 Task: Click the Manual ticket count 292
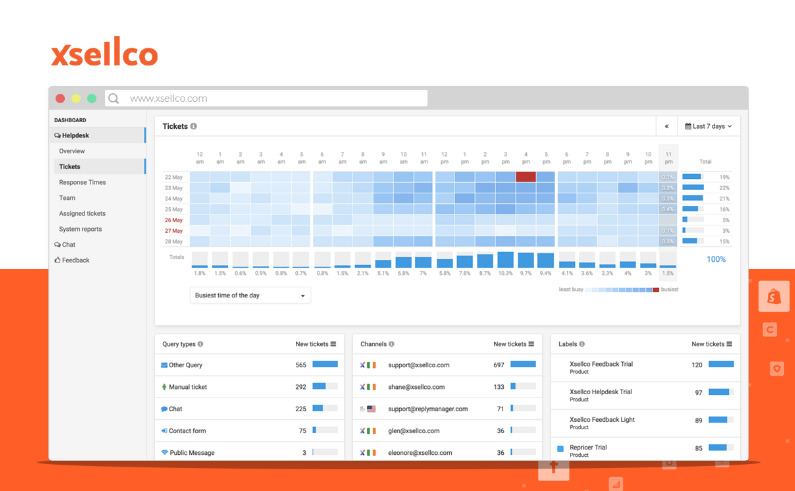[x=301, y=387]
